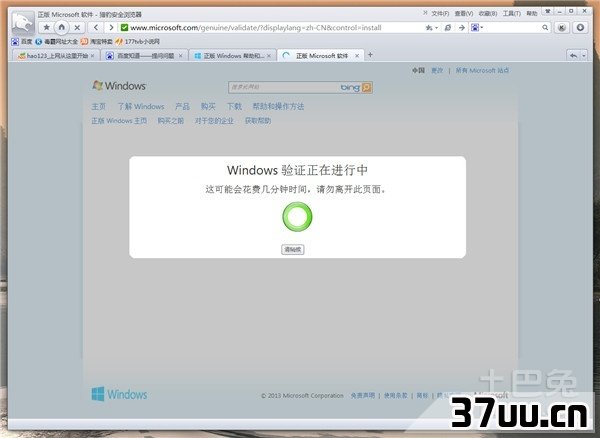Open 所有 Microsoft 站点 link
600x438 pixels.
pyautogui.click(x=482, y=70)
